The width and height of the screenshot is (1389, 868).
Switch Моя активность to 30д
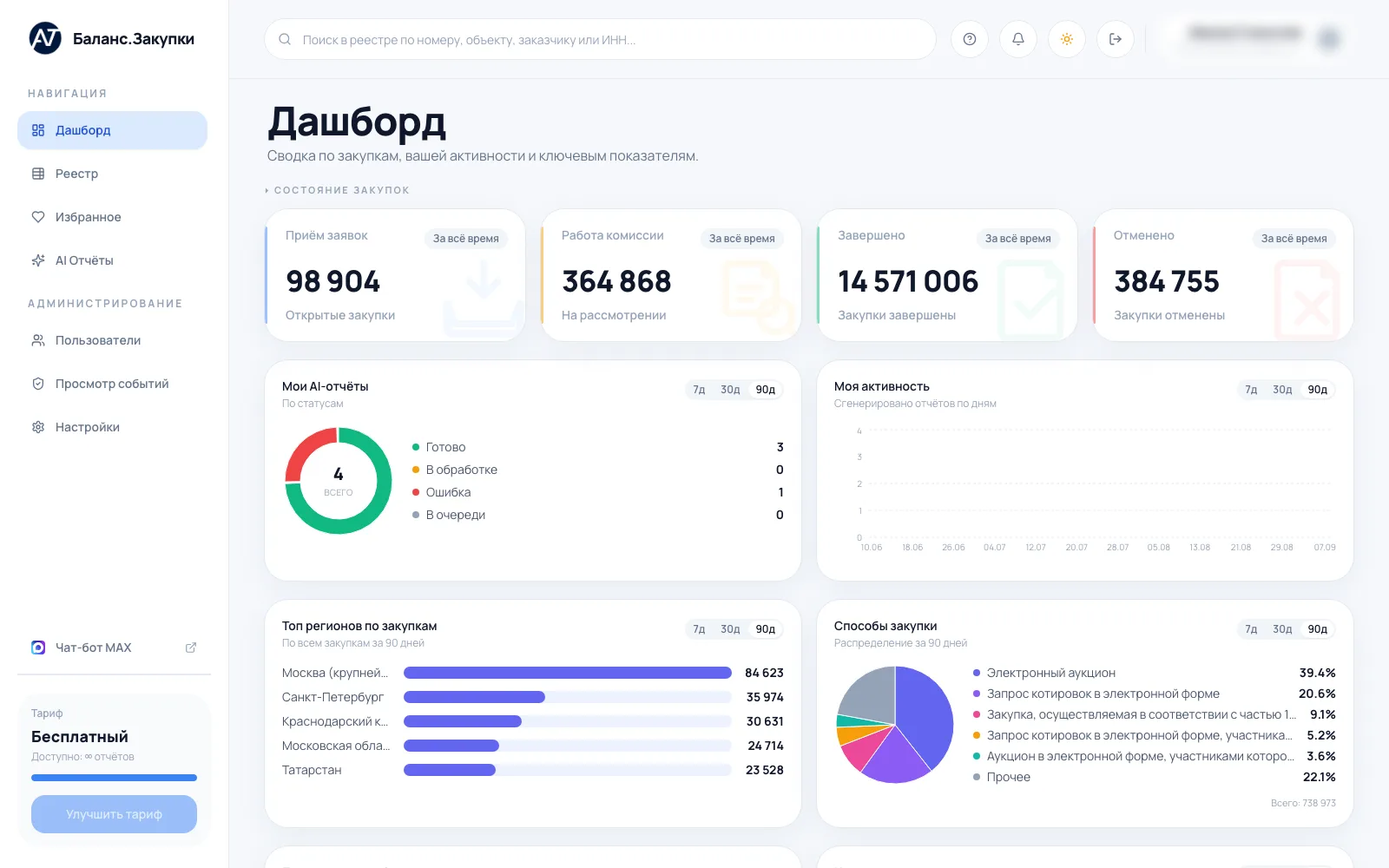click(x=1282, y=390)
